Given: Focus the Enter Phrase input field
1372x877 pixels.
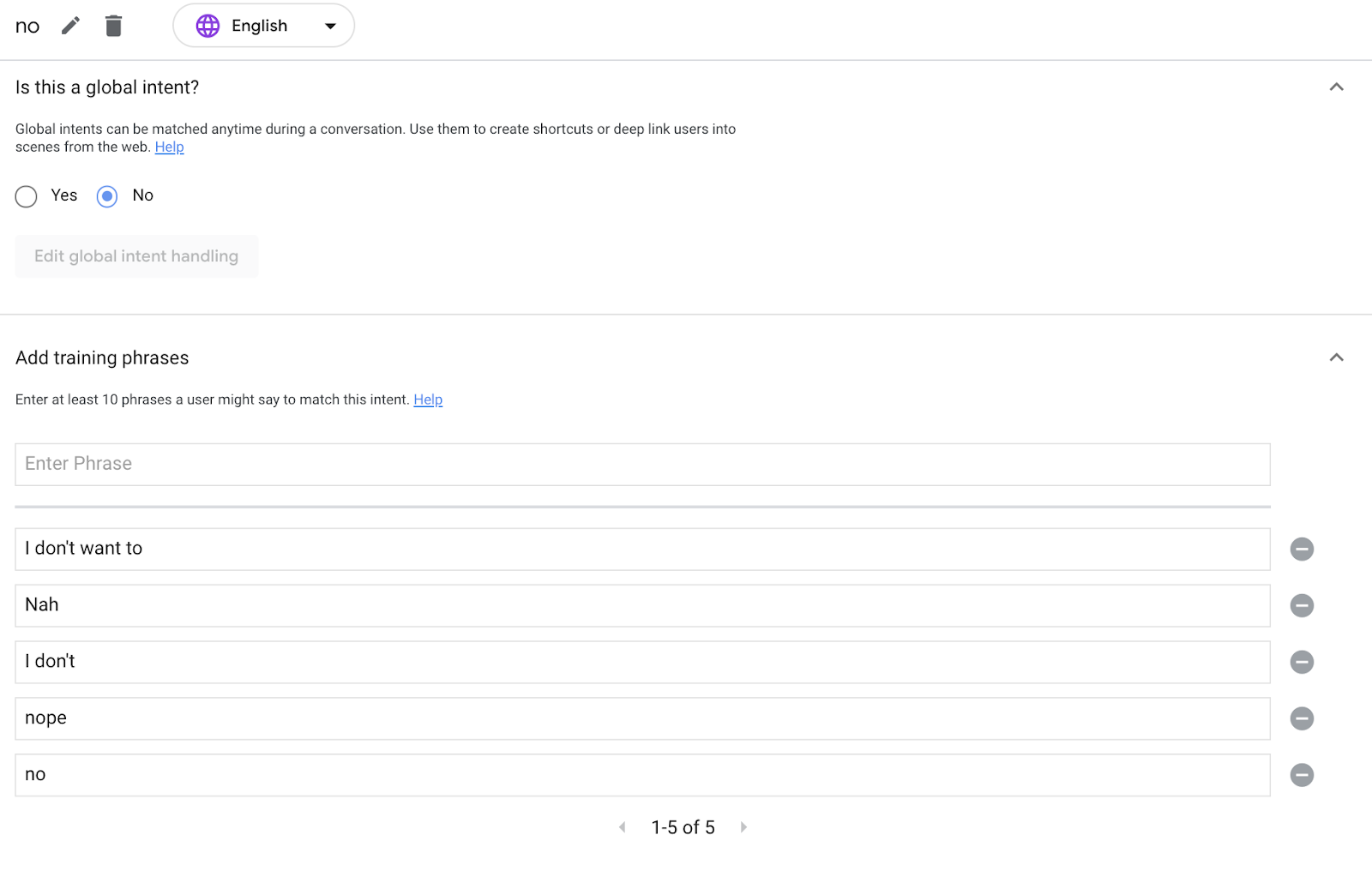Looking at the screenshot, I should [x=641, y=464].
